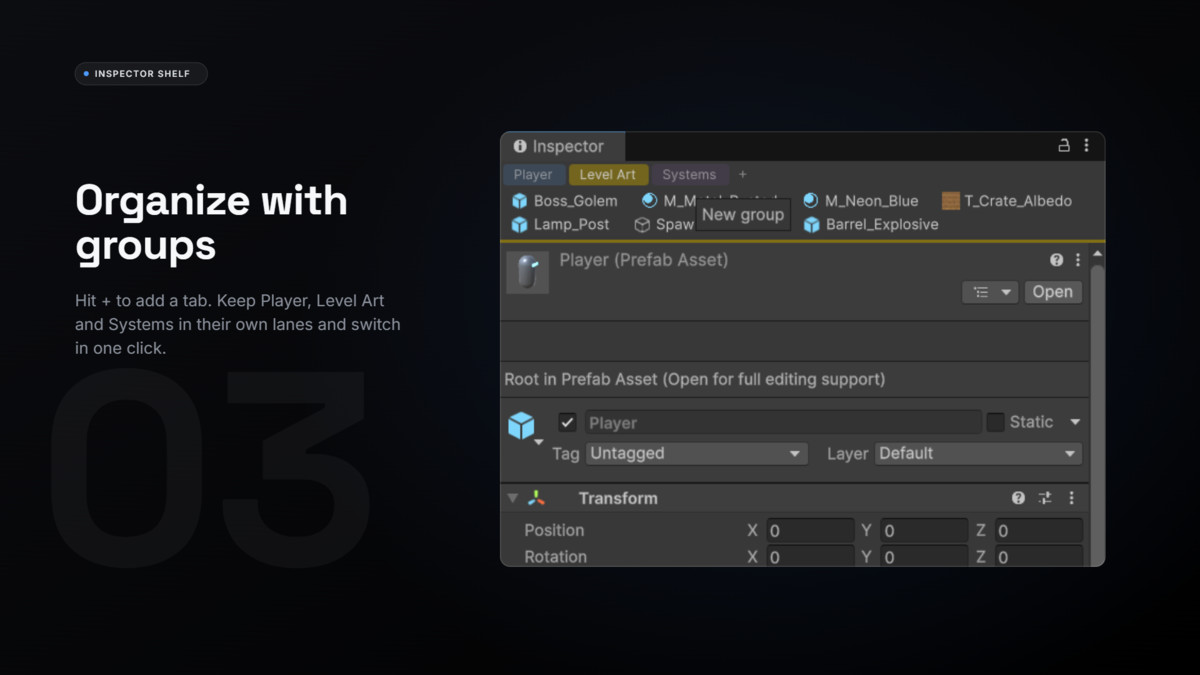Open the Transform component's three-dot menu
This screenshot has width=1200, height=675.
coord(1071,498)
